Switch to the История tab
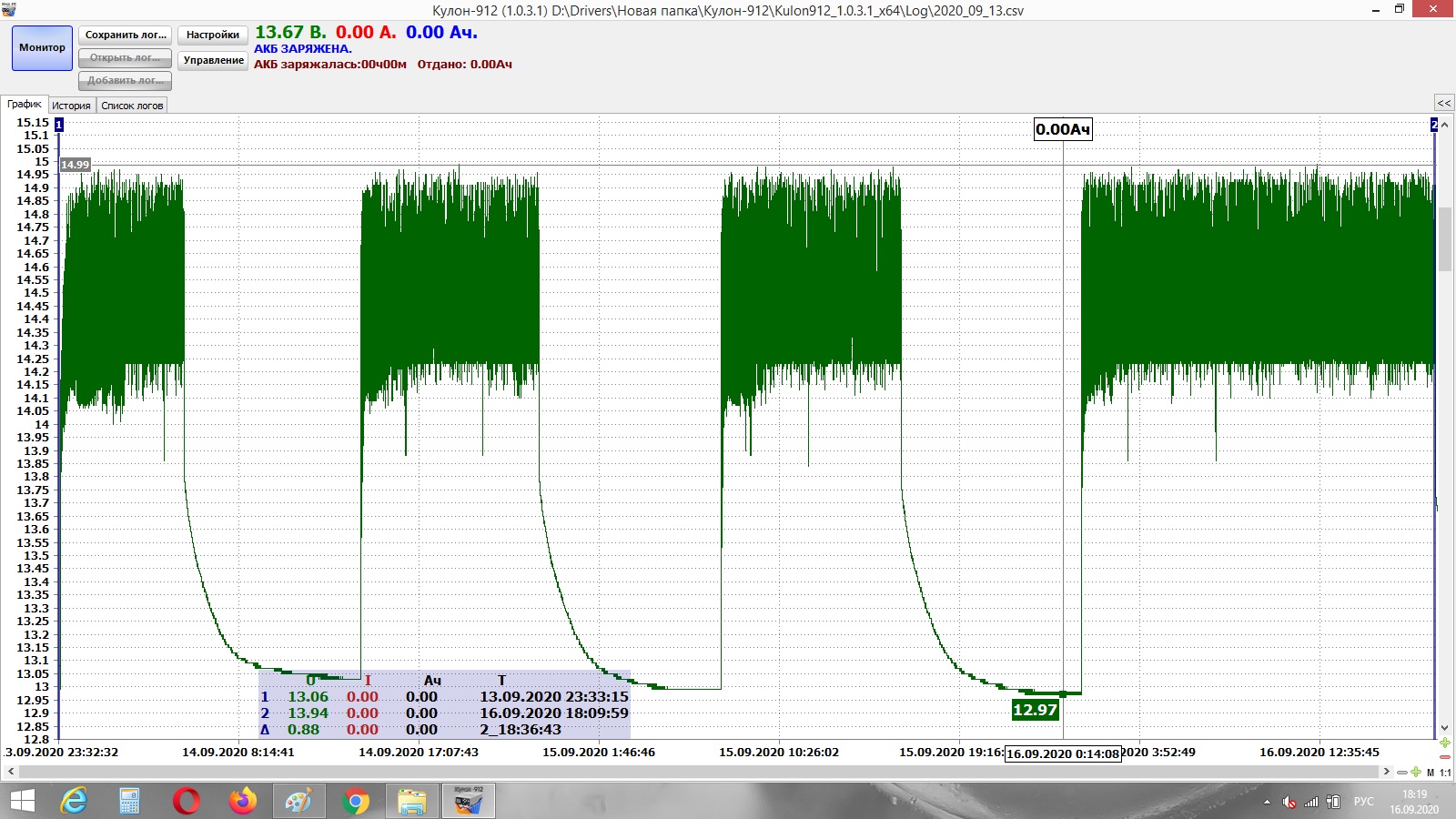 [x=71, y=106]
